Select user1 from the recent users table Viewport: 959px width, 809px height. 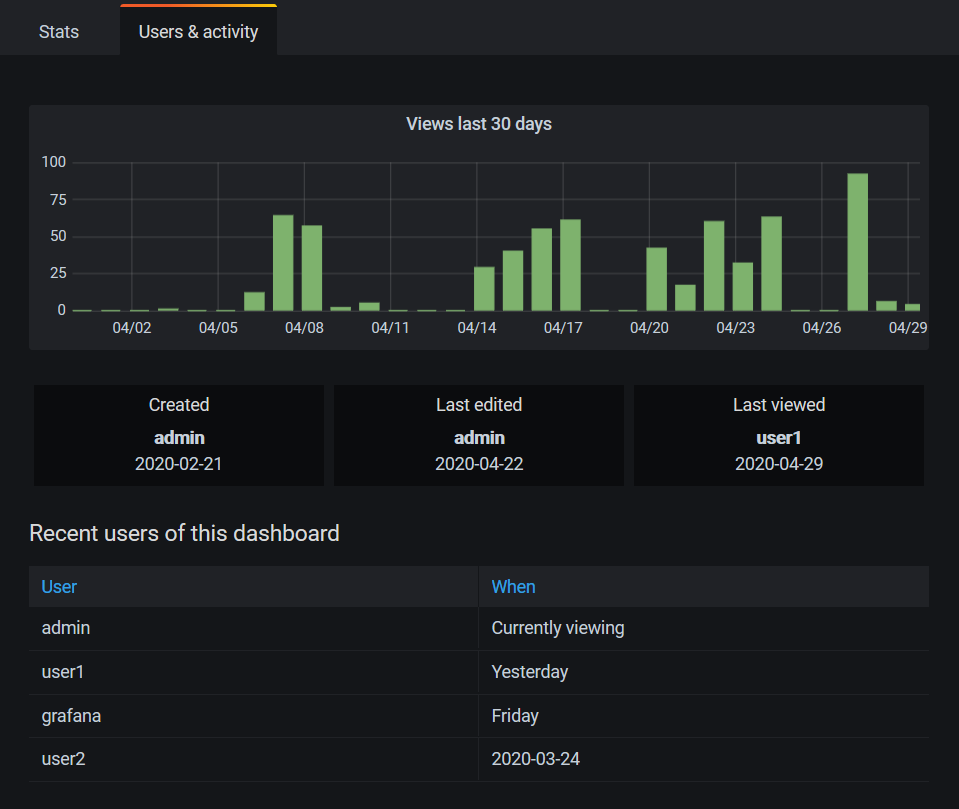pos(63,672)
